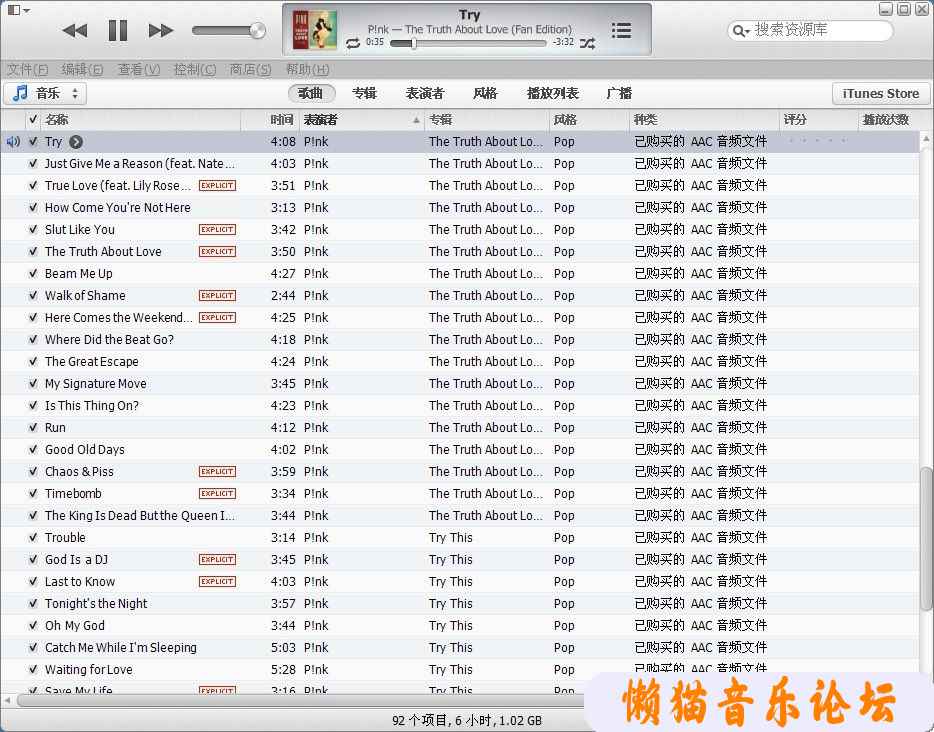
Task: Sort by 播放次数 column header
Action: (x=889, y=120)
